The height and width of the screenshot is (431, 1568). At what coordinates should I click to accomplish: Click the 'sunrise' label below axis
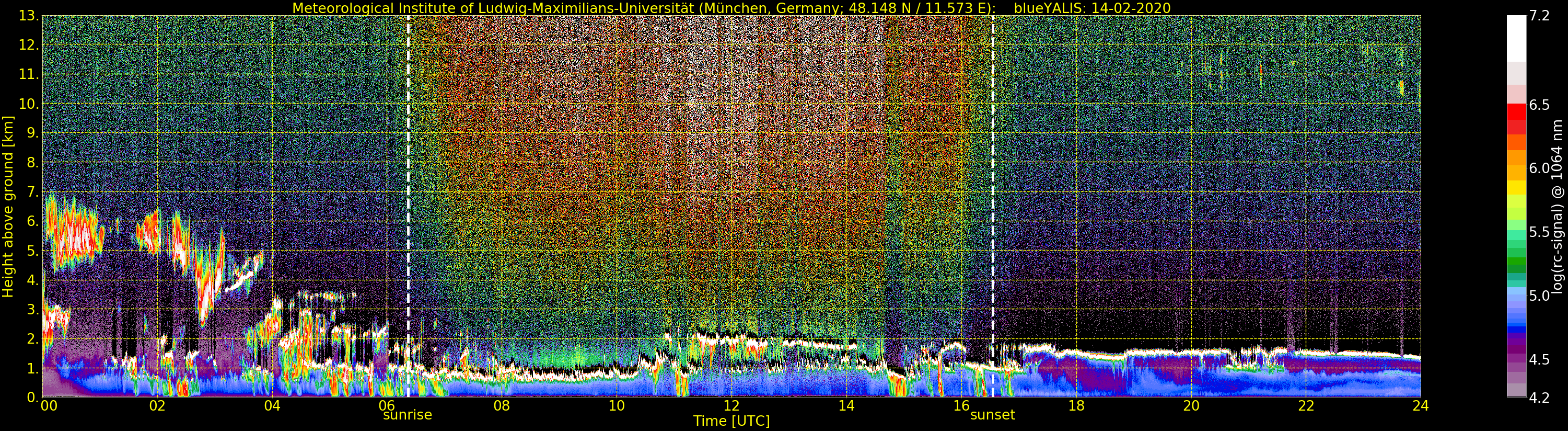coord(407,415)
